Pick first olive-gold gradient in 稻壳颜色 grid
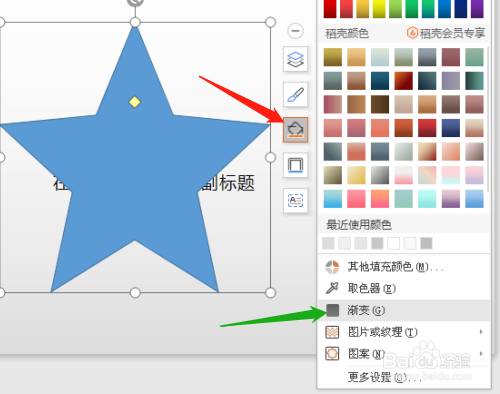This screenshot has height=394, width=500. (333, 57)
